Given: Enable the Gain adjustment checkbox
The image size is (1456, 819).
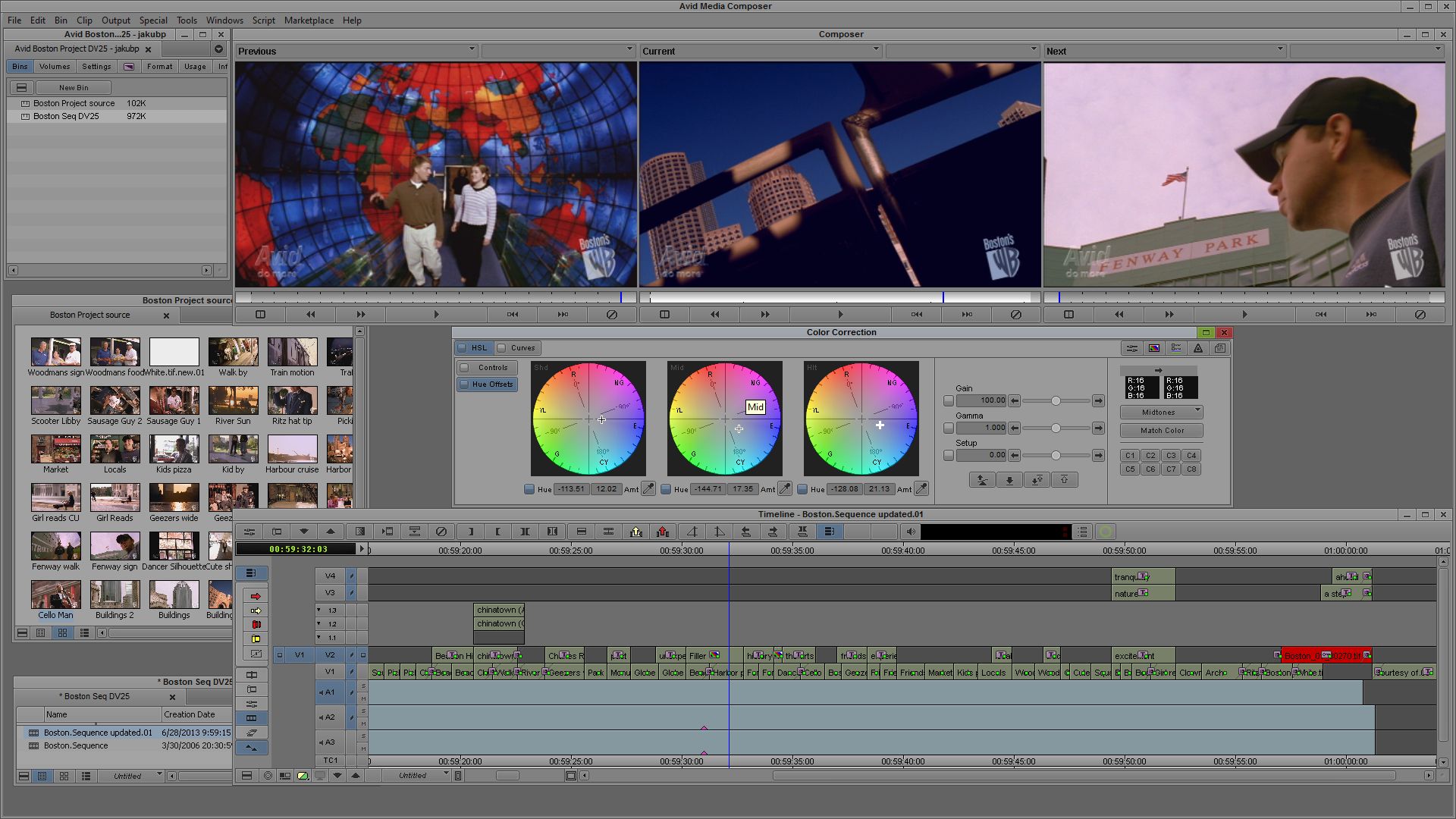Looking at the screenshot, I should 949,400.
